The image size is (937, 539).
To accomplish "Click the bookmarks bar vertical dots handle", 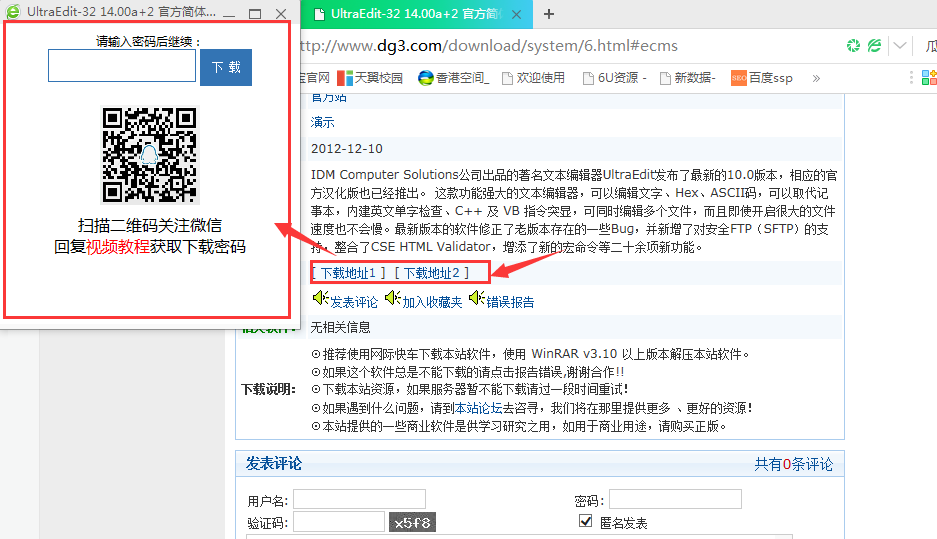I will pos(911,78).
